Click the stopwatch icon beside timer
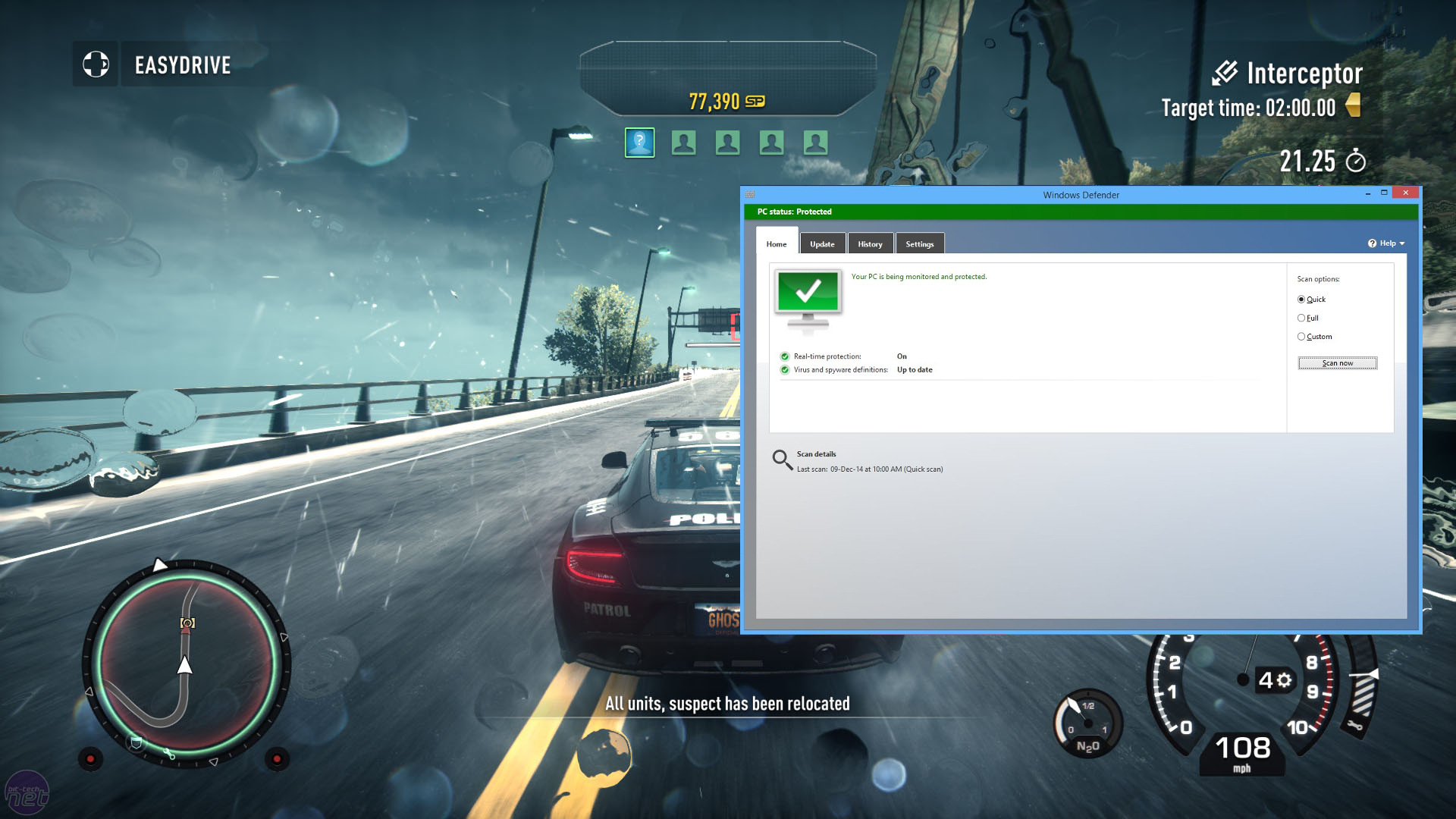 click(1355, 161)
